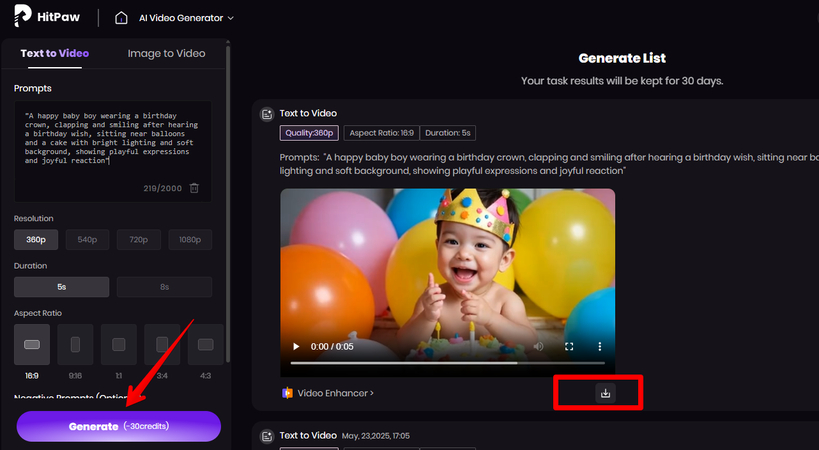This screenshot has width=819, height=450.
Task: Click the 219/2000 character counter
Action: (x=162, y=188)
